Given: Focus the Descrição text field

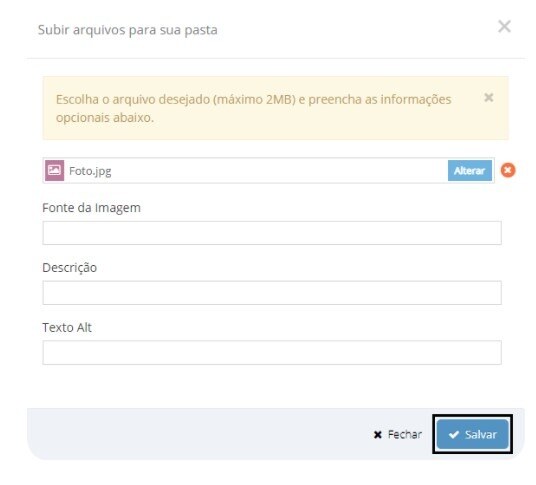Looking at the screenshot, I should coord(272,293).
